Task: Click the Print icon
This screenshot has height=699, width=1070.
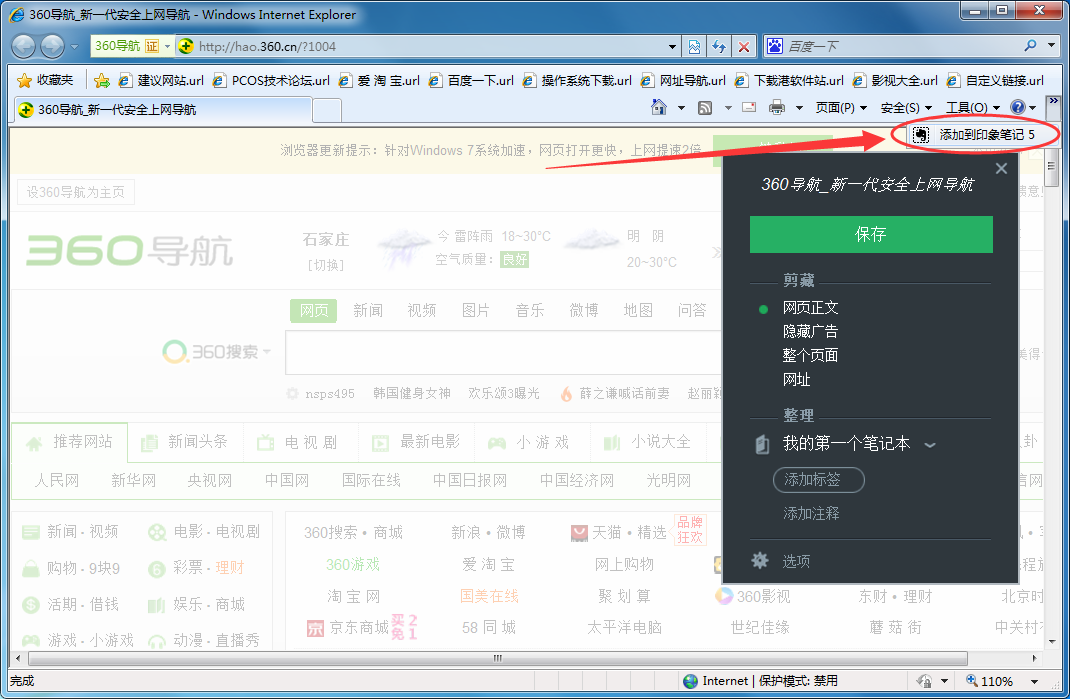Action: point(778,107)
